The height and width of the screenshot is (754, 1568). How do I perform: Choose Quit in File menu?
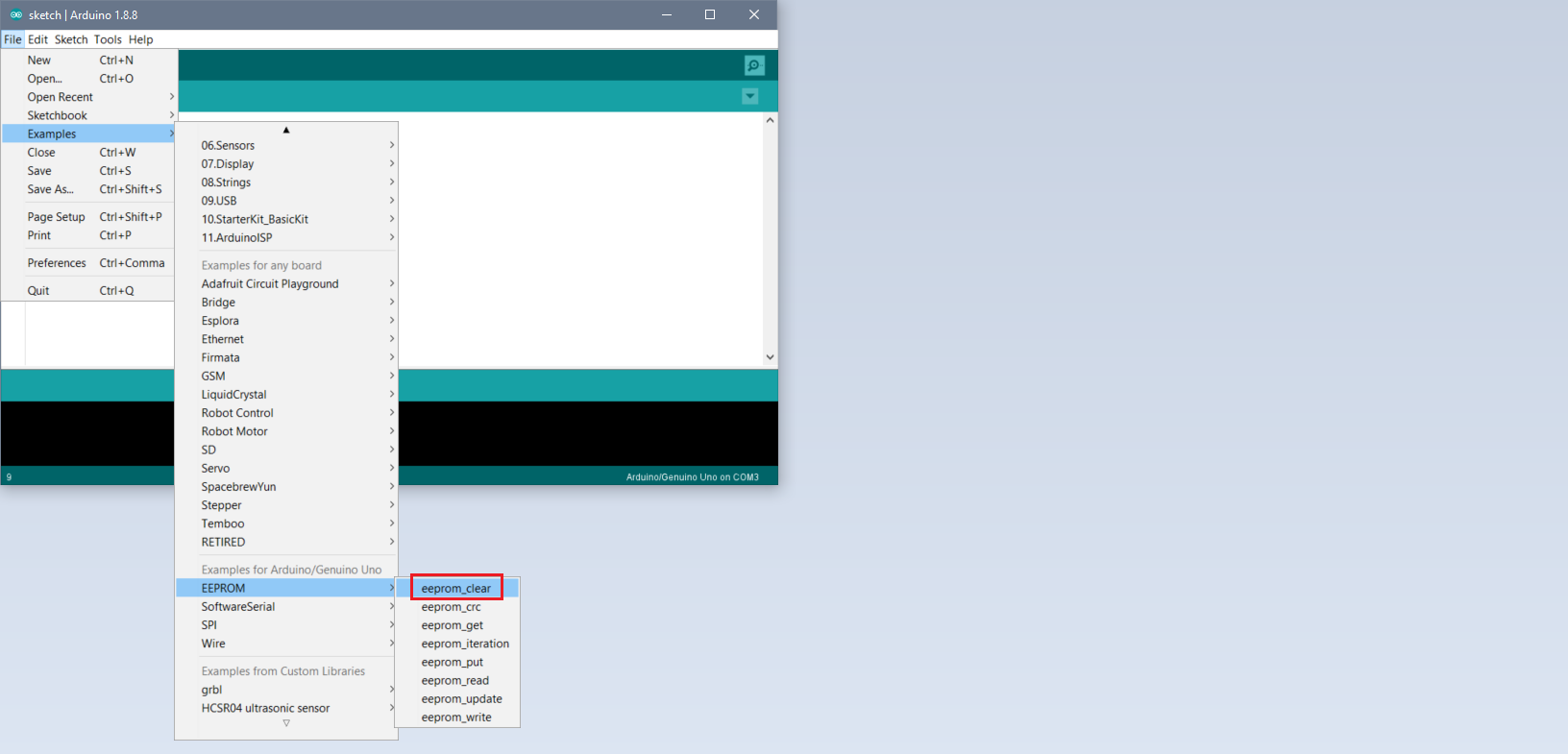(89, 291)
